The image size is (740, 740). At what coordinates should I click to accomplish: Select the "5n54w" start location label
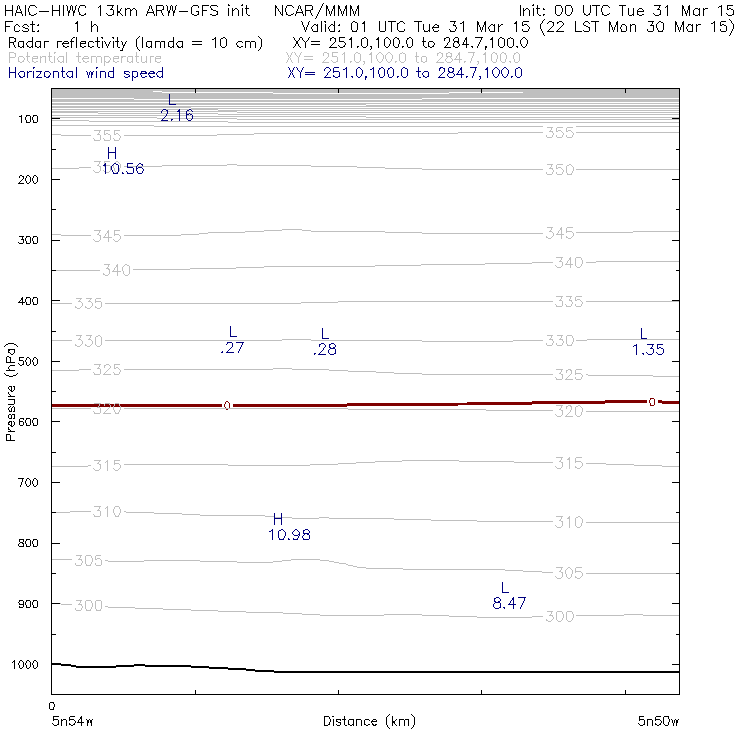point(72,721)
